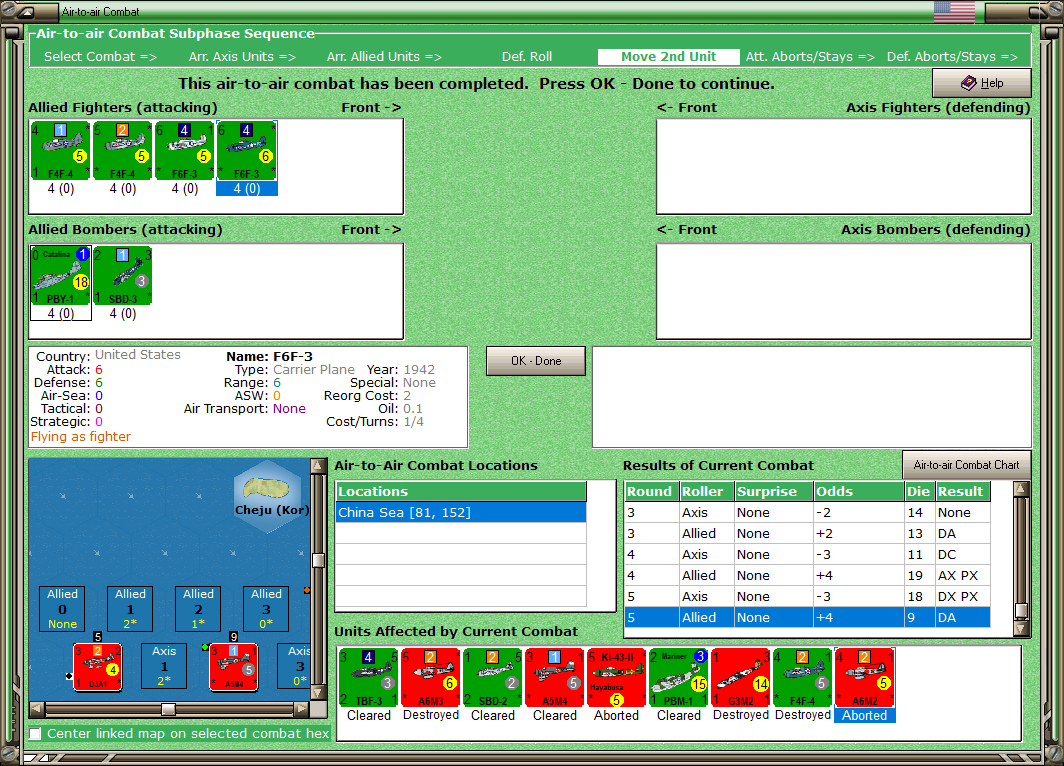Click the cleared PBM-1 Mariner counter

(679, 678)
